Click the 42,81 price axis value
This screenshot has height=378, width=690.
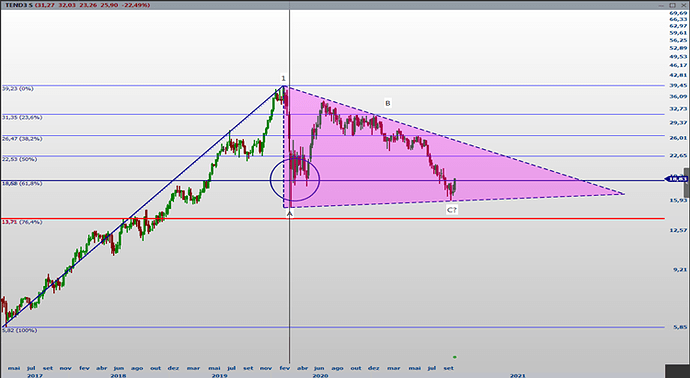tap(678, 75)
